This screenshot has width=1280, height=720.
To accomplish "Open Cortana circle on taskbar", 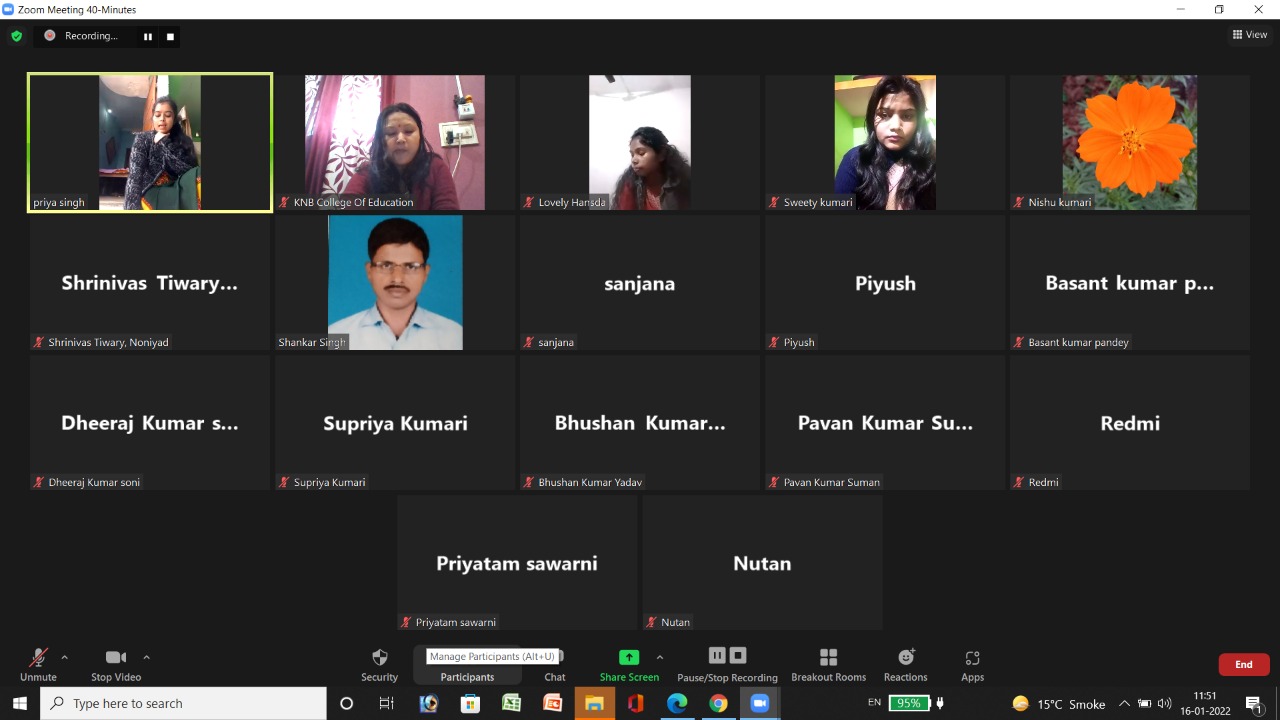I will [x=347, y=703].
